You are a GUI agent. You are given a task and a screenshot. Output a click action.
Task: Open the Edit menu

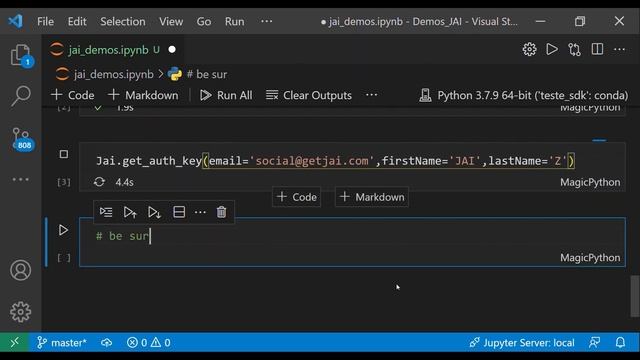pyautogui.click(x=77, y=21)
